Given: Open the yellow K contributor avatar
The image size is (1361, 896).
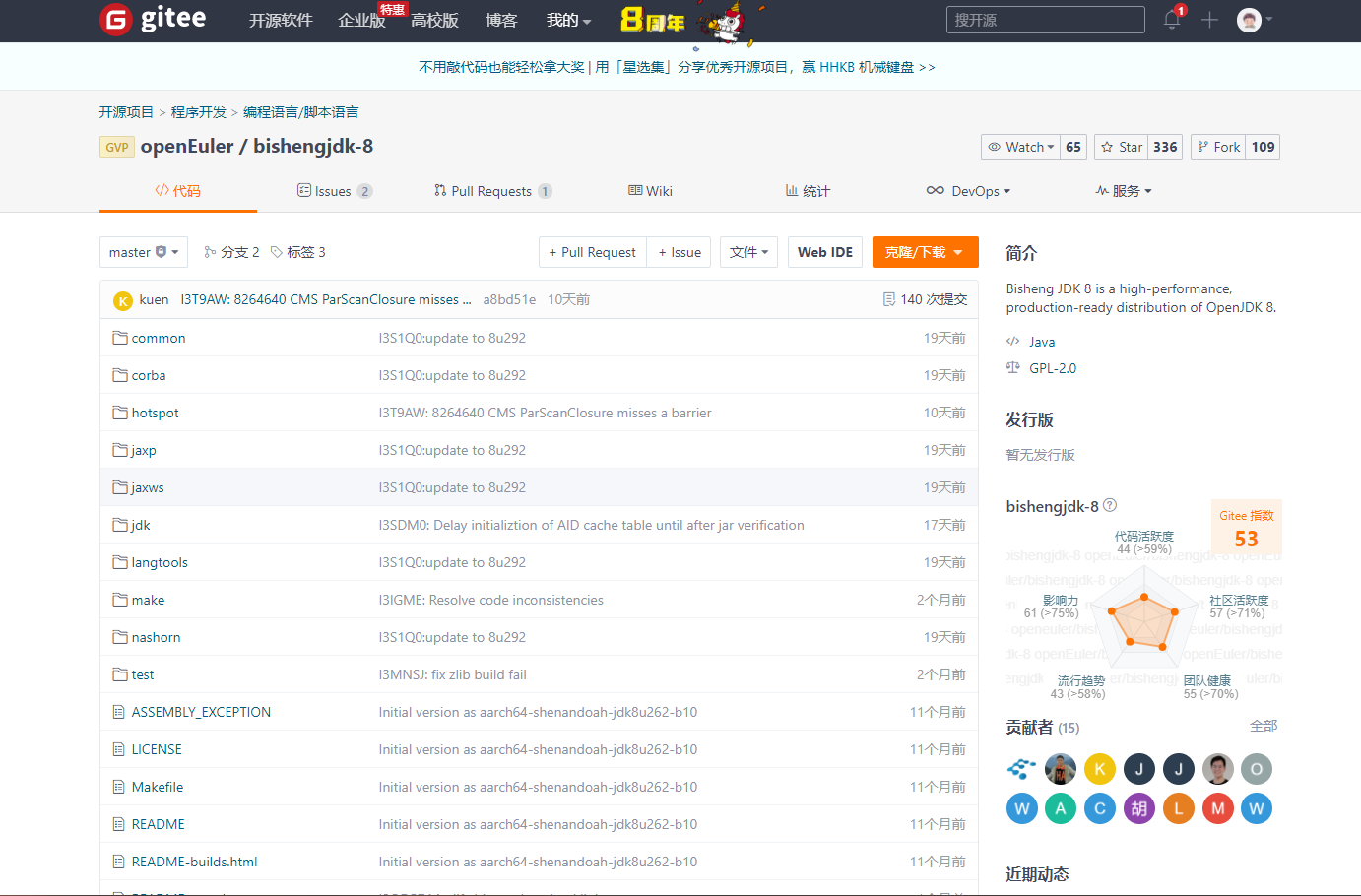Looking at the screenshot, I should (1100, 769).
